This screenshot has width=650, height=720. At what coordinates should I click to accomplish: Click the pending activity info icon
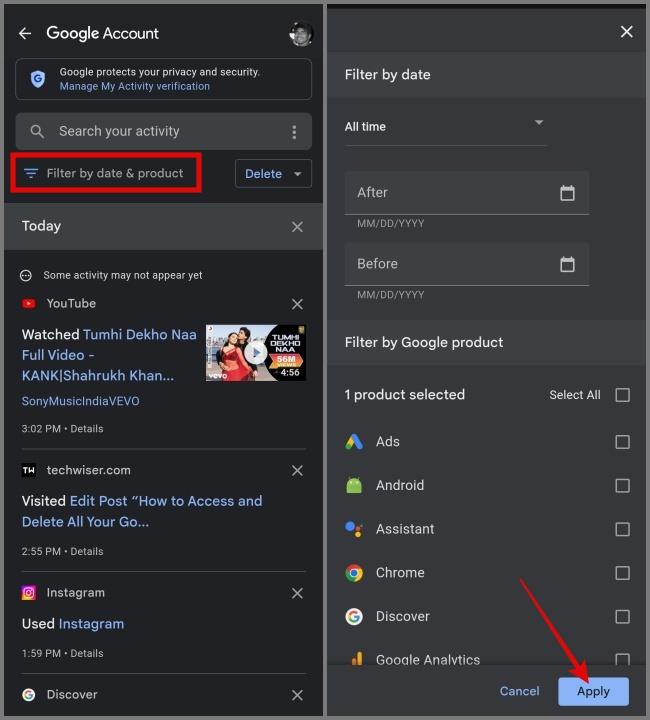26,276
